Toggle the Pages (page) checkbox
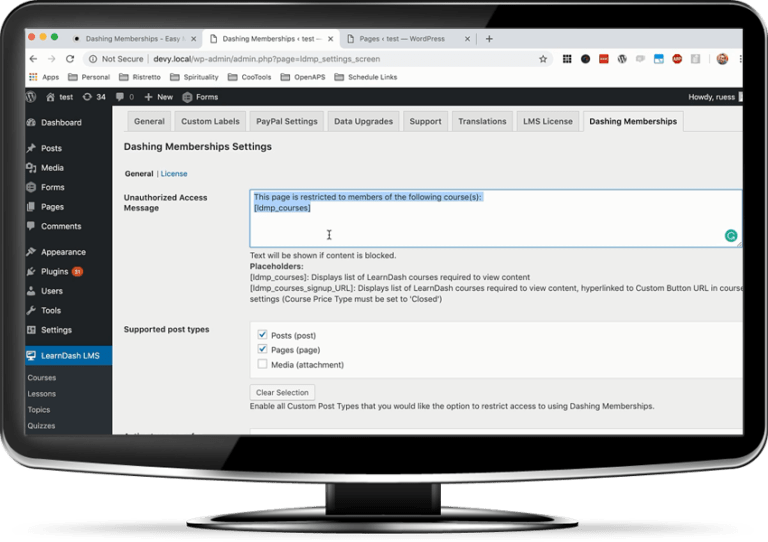The width and height of the screenshot is (768, 542). tap(262, 349)
